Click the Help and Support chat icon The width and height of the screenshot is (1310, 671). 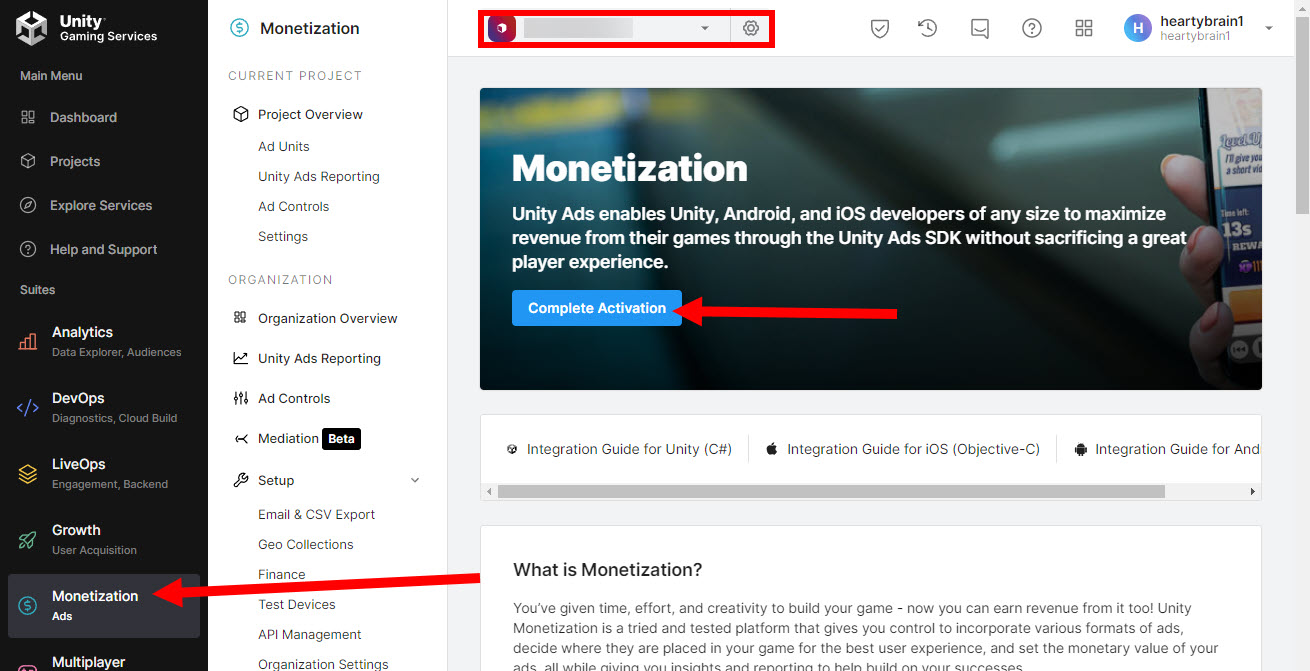coord(28,249)
